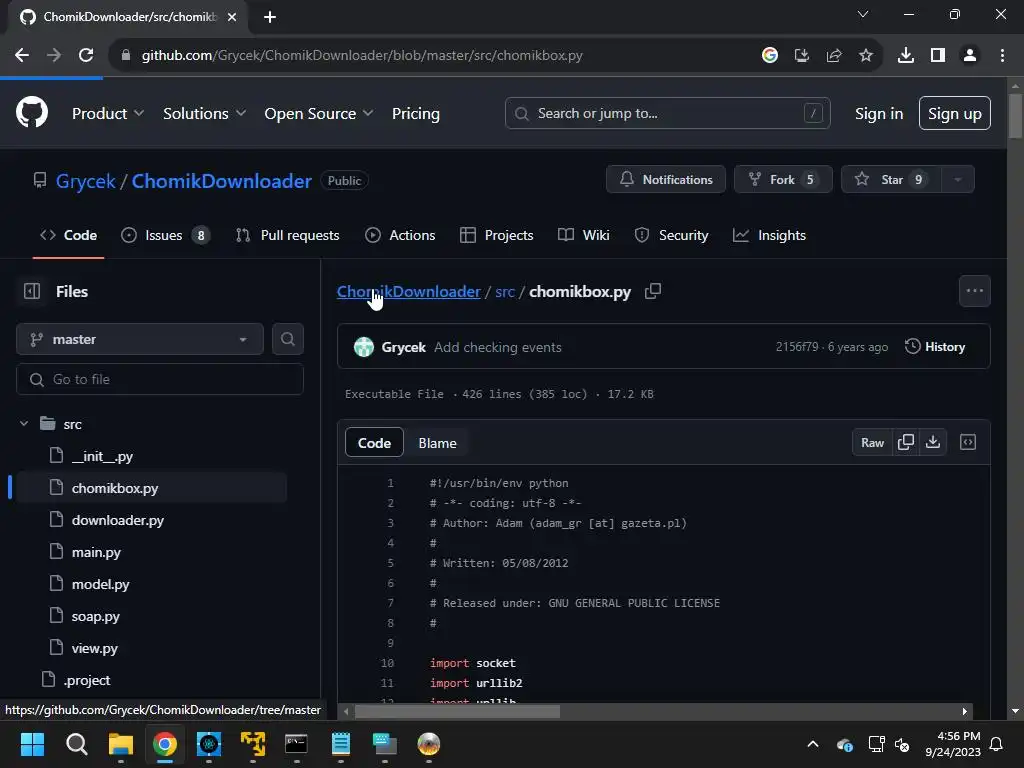Expand the Solutions menu
Viewport: 1024px width, 768px height.
pyautogui.click(x=204, y=114)
